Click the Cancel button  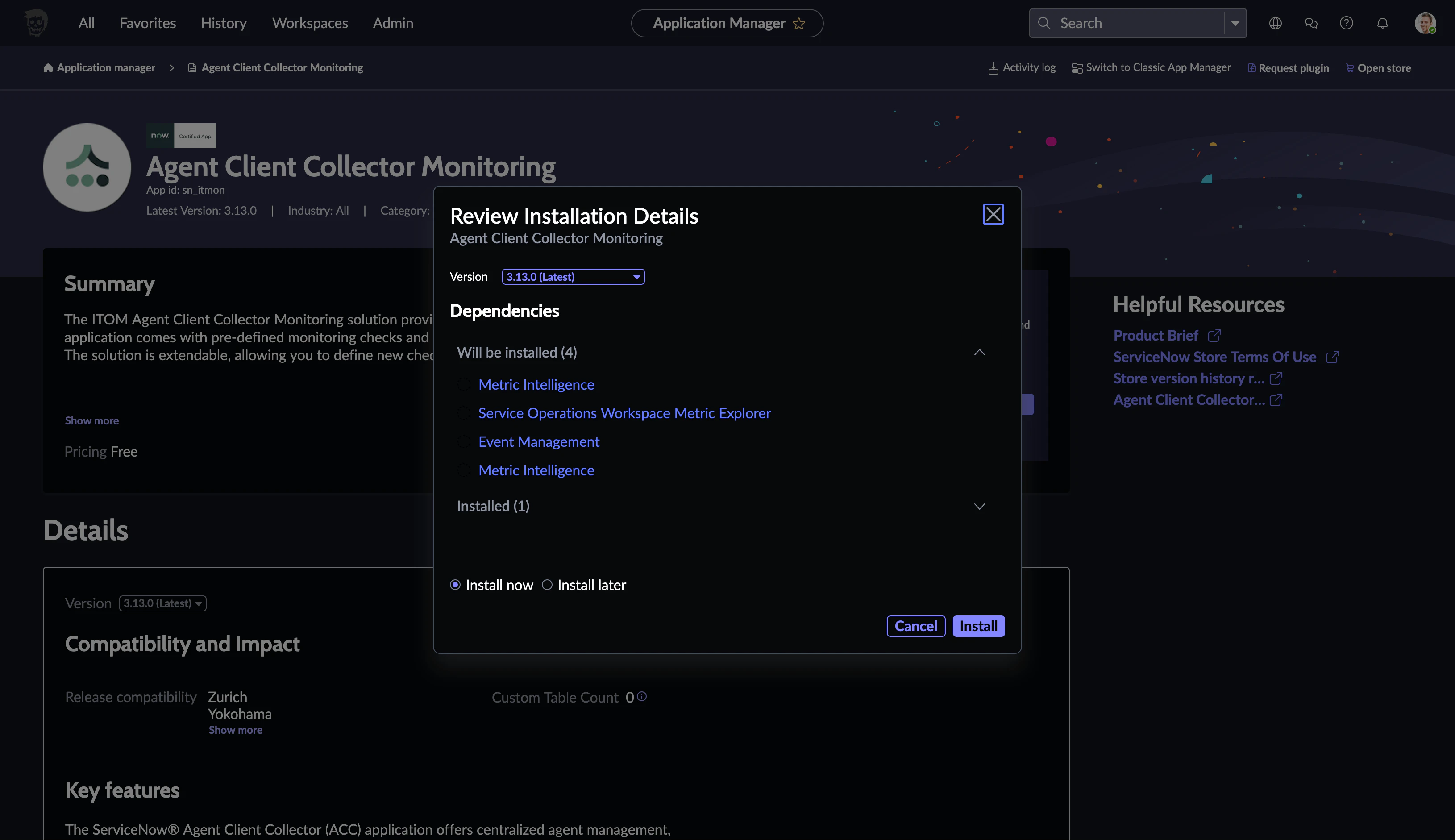coord(915,627)
